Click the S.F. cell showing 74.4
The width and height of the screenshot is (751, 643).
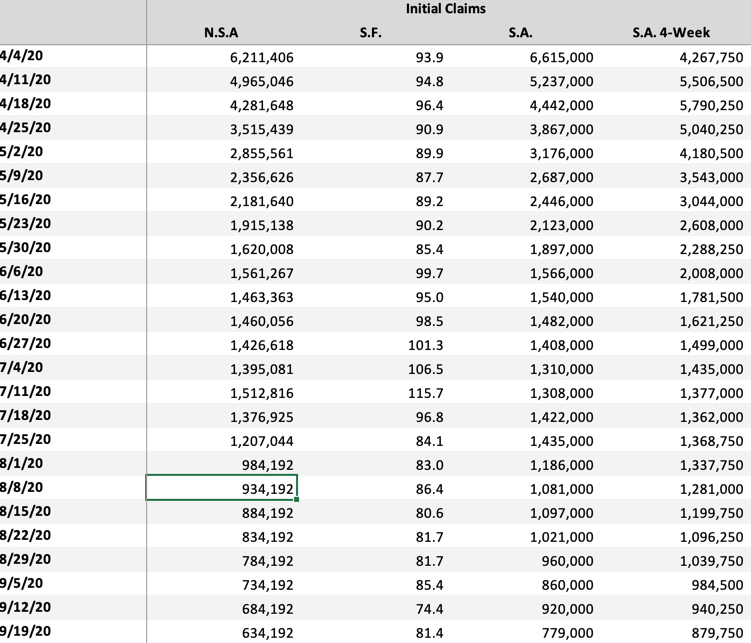click(x=429, y=609)
